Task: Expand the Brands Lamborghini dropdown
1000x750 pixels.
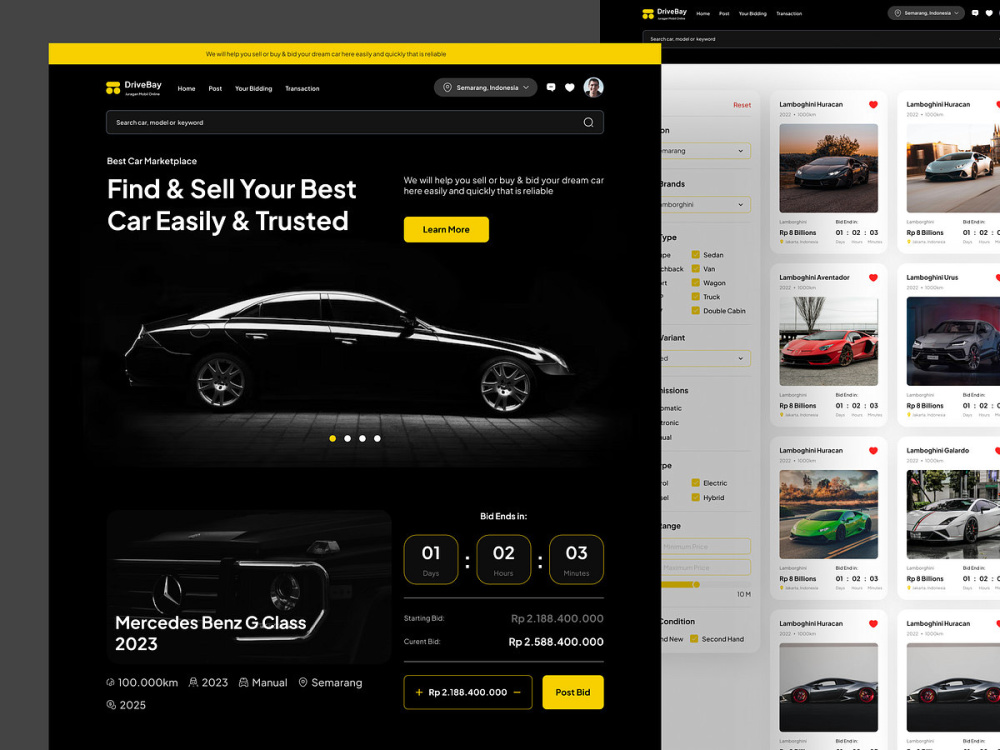Action: [x=706, y=205]
